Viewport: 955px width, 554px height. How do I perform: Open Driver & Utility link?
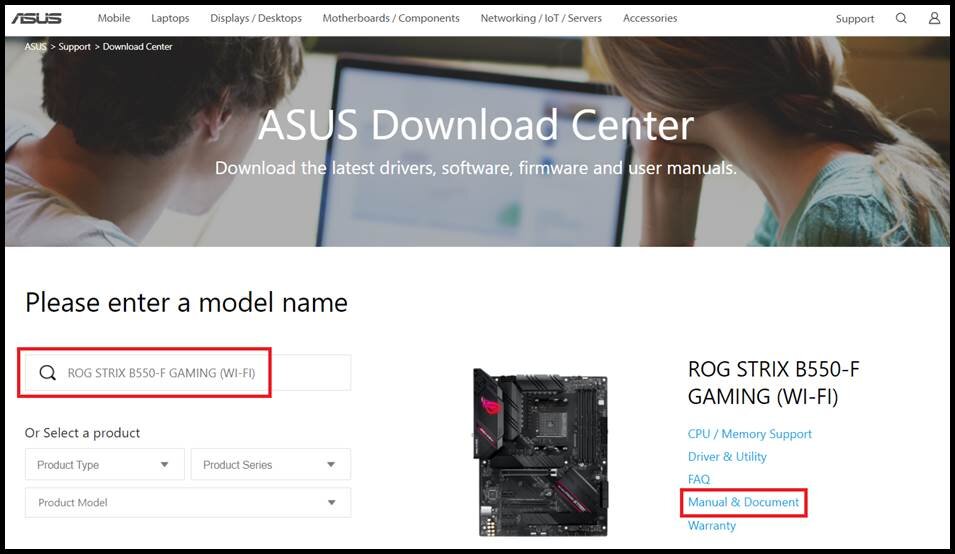pyautogui.click(x=727, y=457)
